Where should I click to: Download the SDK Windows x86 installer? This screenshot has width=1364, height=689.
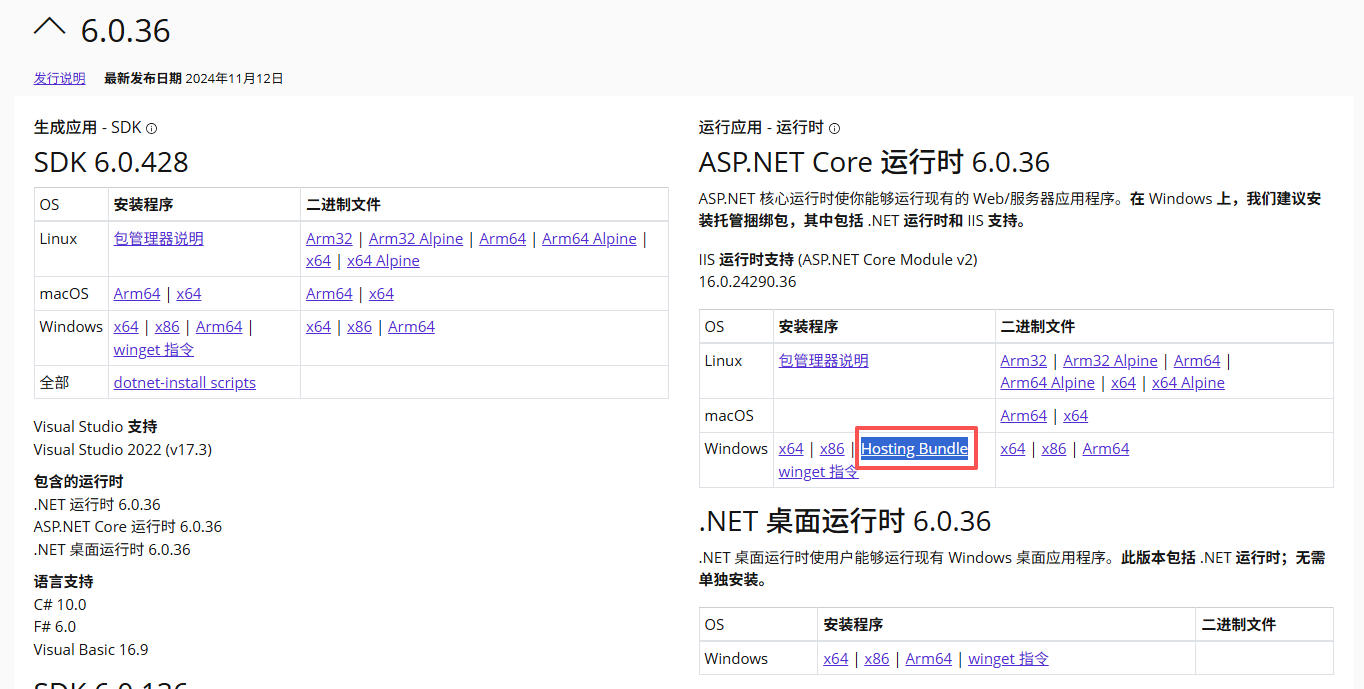click(167, 327)
